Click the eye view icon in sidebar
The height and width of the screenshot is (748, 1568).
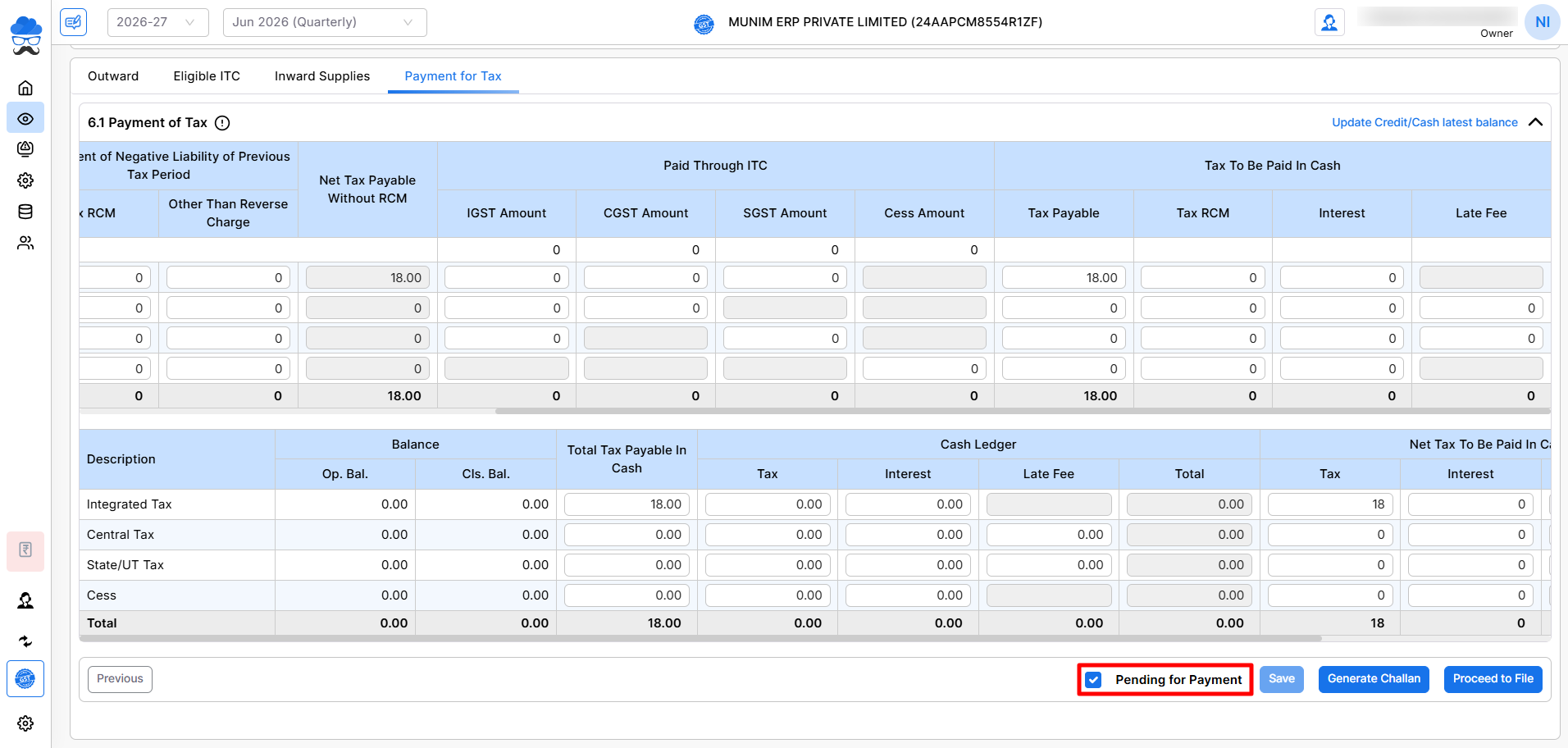click(25, 119)
